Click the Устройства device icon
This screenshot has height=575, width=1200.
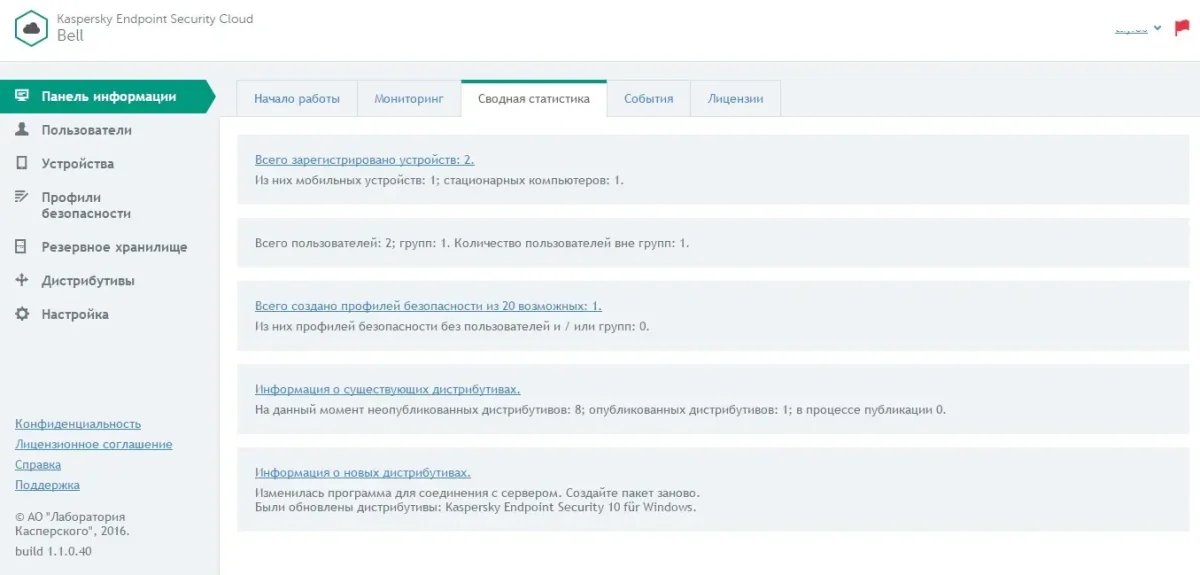pos(22,163)
